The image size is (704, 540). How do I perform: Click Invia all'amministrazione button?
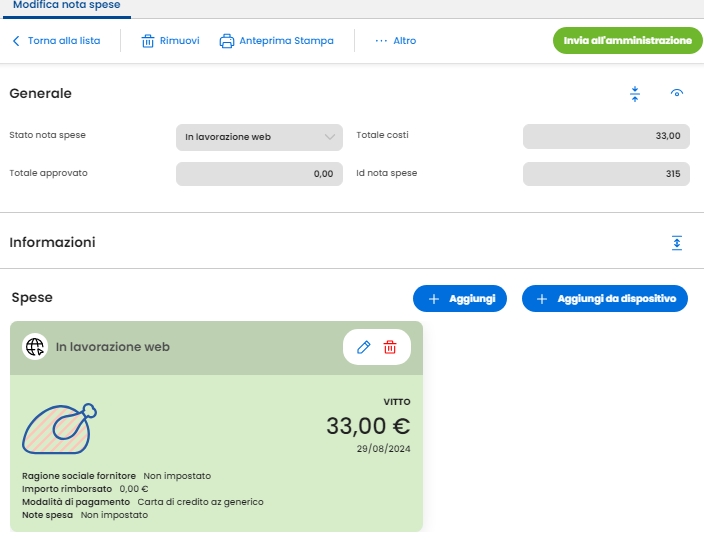(628, 40)
